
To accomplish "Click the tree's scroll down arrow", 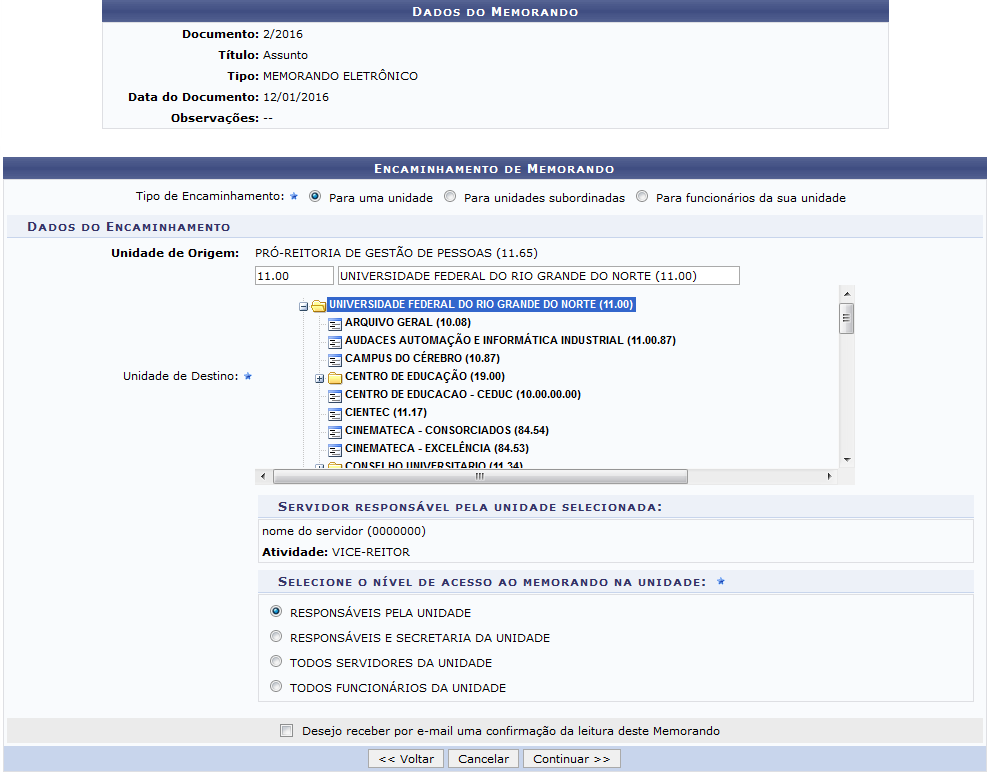I will pos(846,460).
